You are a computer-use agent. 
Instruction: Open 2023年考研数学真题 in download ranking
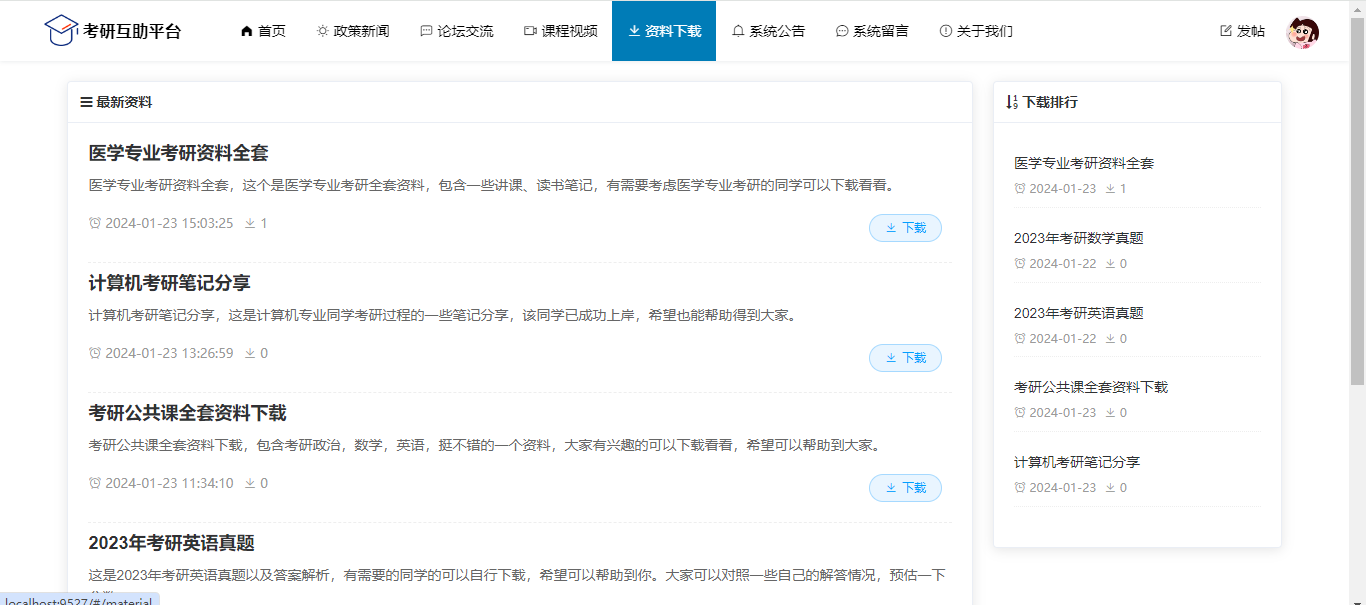click(x=1078, y=238)
